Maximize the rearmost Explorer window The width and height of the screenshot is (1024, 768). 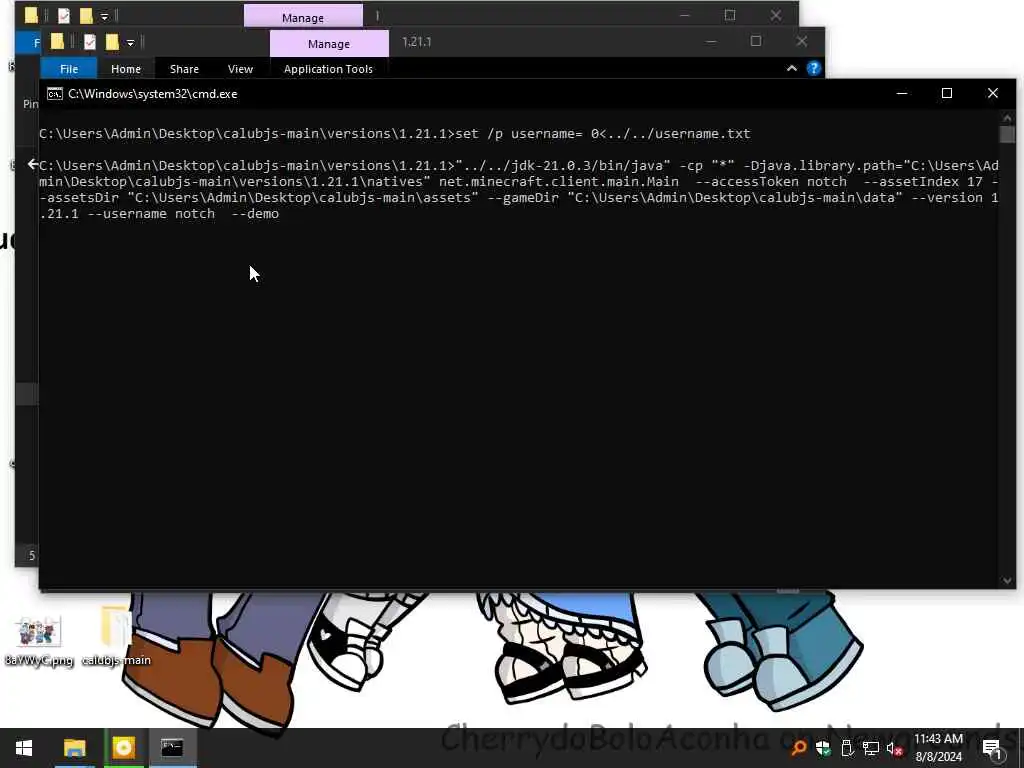coord(730,15)
